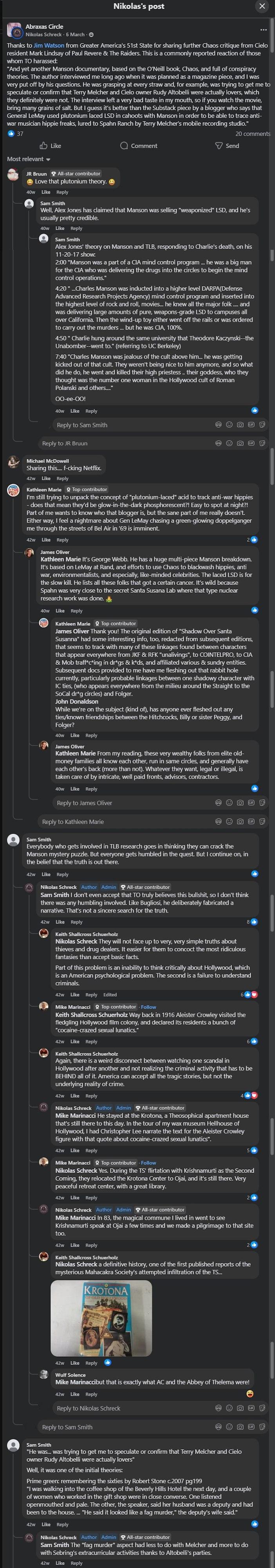The width and height of the screenshot is (275, 1568).
Task: Add a sticker to the reply to James Oliver
Action: coord(262,803)
